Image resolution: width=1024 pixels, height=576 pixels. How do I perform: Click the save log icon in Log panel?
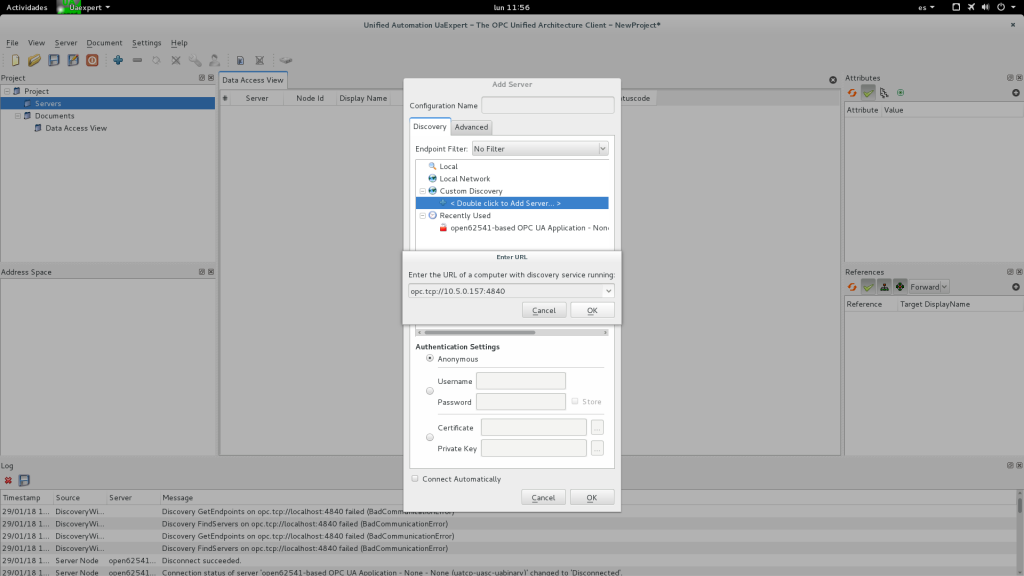click(x=24, y=480)
